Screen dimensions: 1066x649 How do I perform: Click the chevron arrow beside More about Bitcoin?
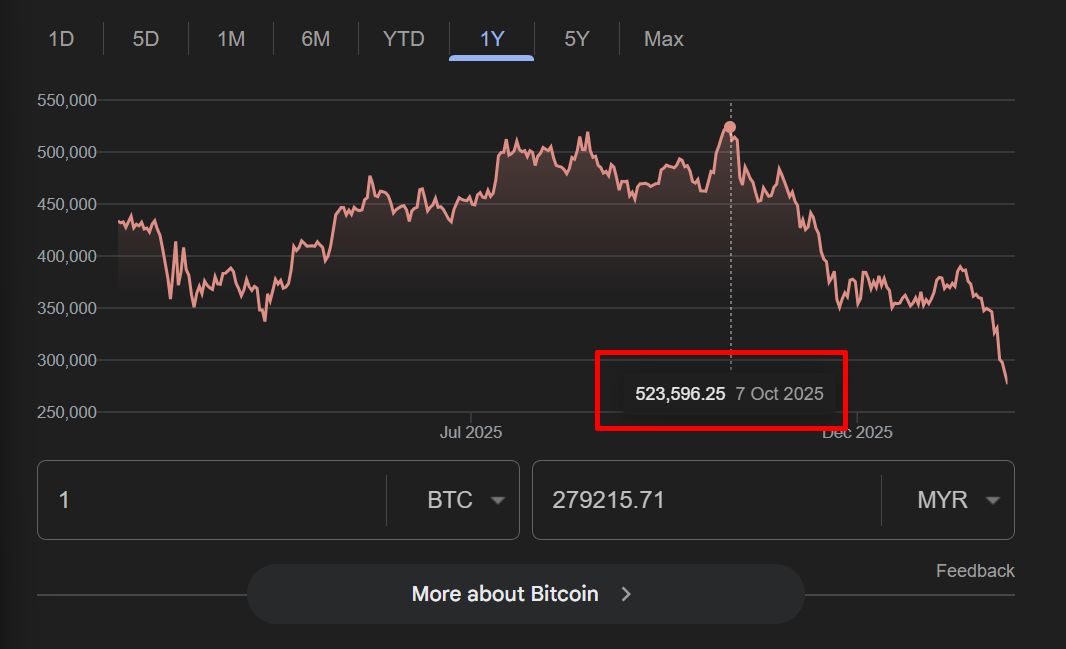(x=627, y=594)
